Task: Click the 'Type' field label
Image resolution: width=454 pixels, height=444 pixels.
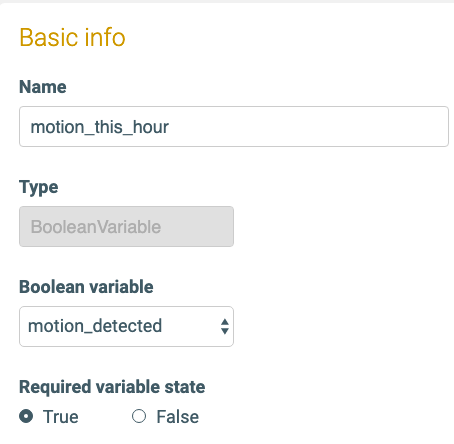Action: click(x=39, y=187)
